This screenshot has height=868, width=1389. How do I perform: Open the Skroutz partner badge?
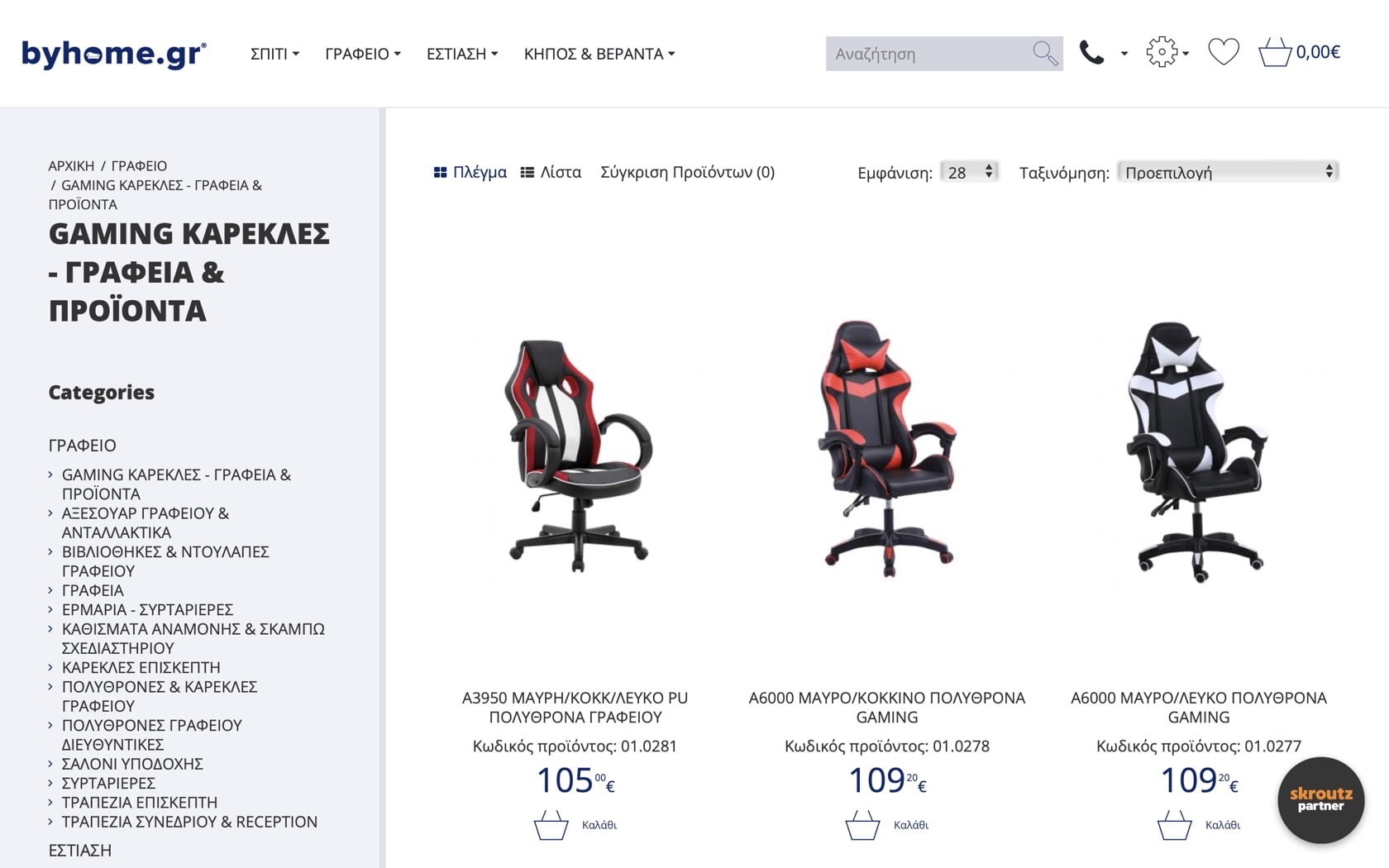[x=1320, y=799]
